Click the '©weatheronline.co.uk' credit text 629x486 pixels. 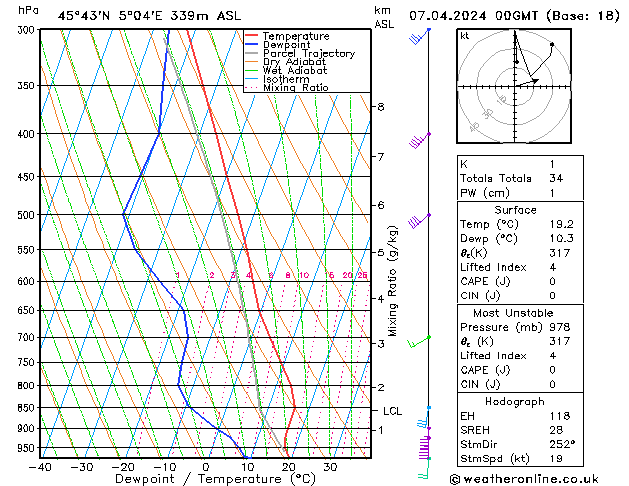click(524, 479)
